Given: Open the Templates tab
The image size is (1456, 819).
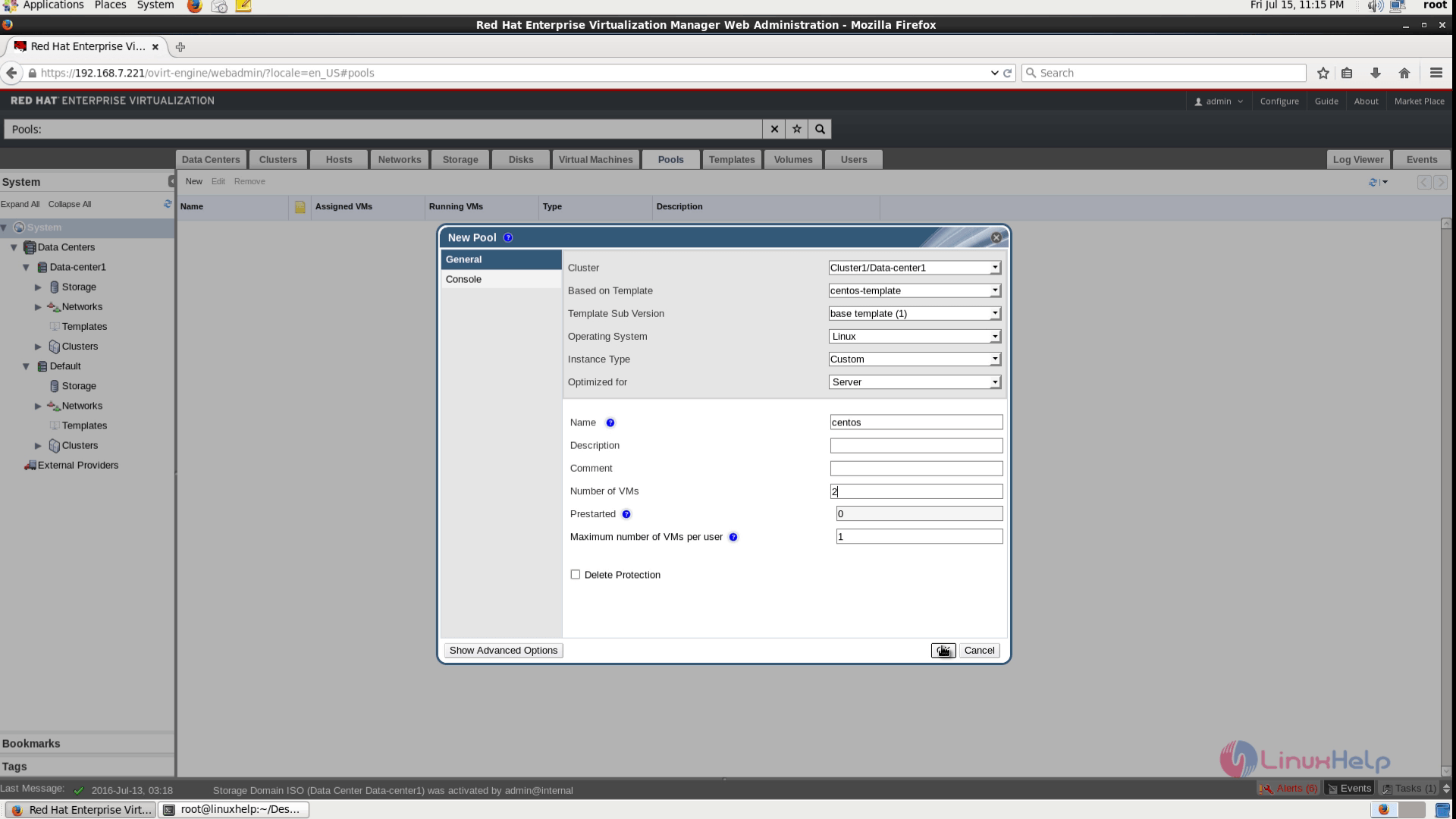Looking at the screenshot, I should coord(731,160).
